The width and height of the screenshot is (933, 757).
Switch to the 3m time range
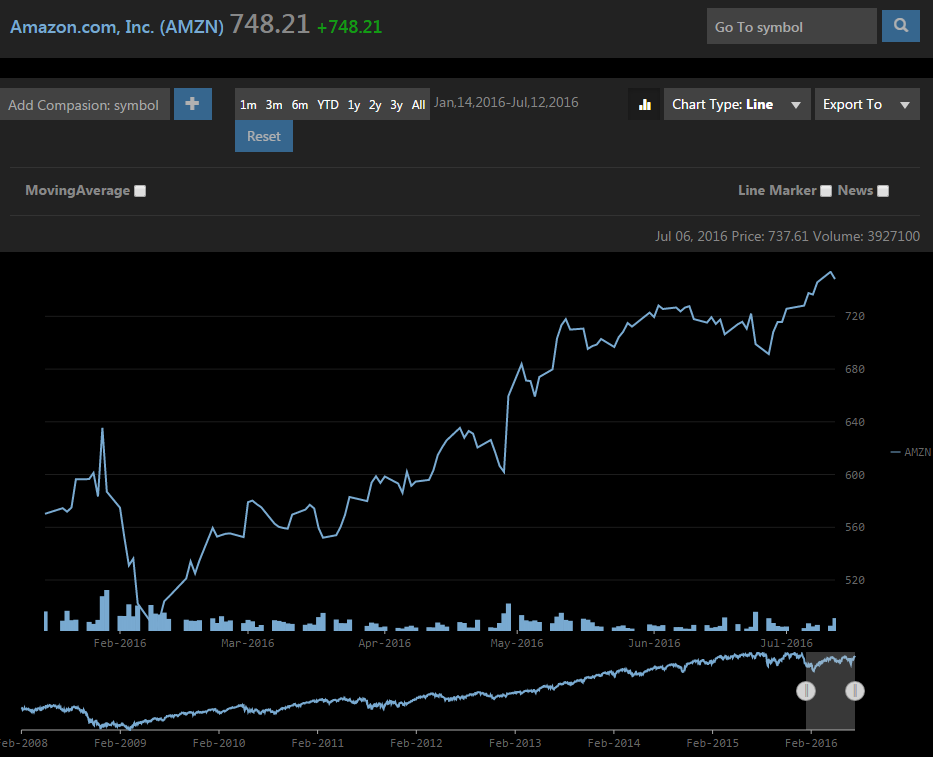274,105
